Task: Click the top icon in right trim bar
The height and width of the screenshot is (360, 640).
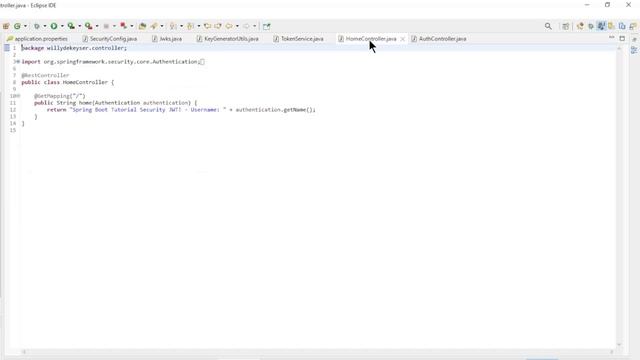Action: (634, 39)
